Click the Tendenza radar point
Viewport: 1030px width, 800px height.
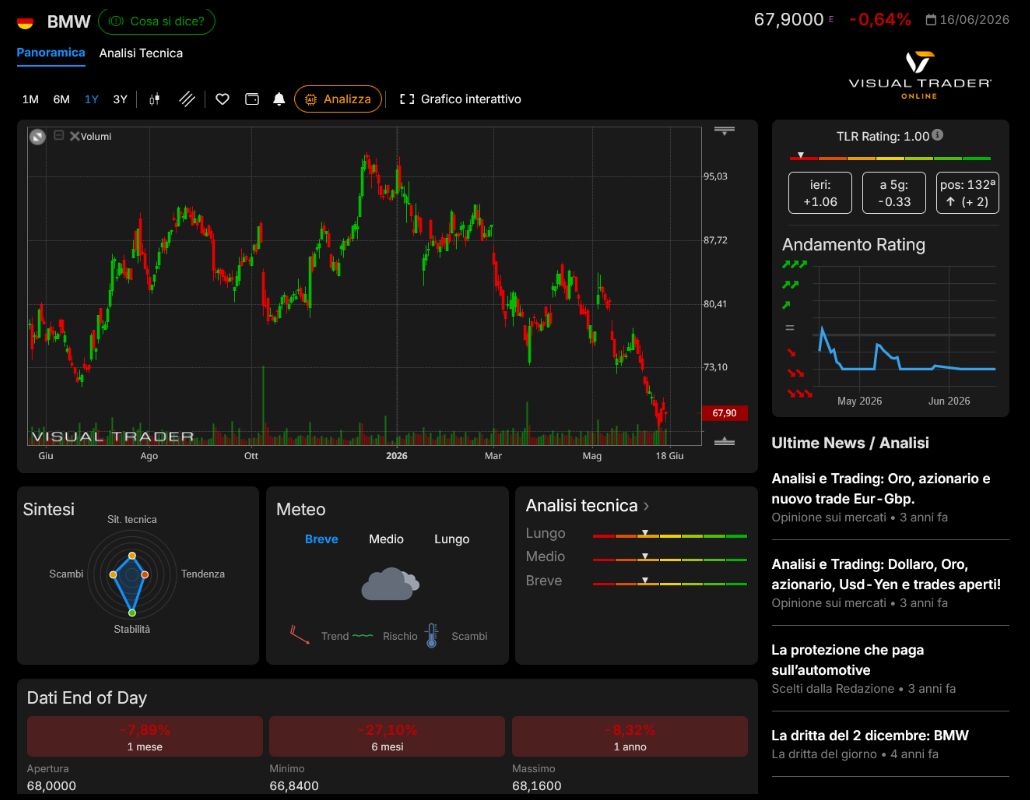pos(145,575)
